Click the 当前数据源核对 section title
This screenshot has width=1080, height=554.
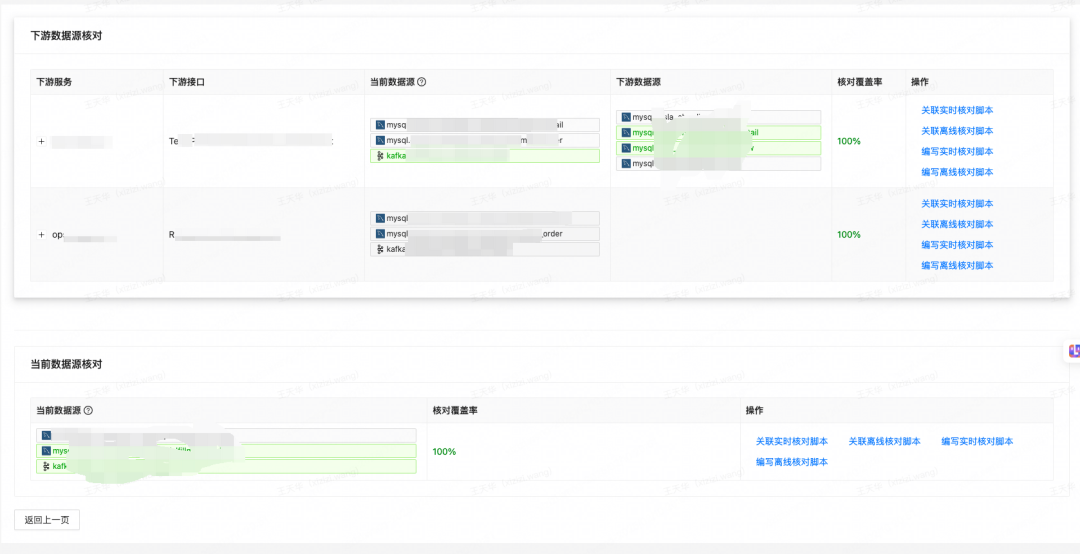pos(66,365)
